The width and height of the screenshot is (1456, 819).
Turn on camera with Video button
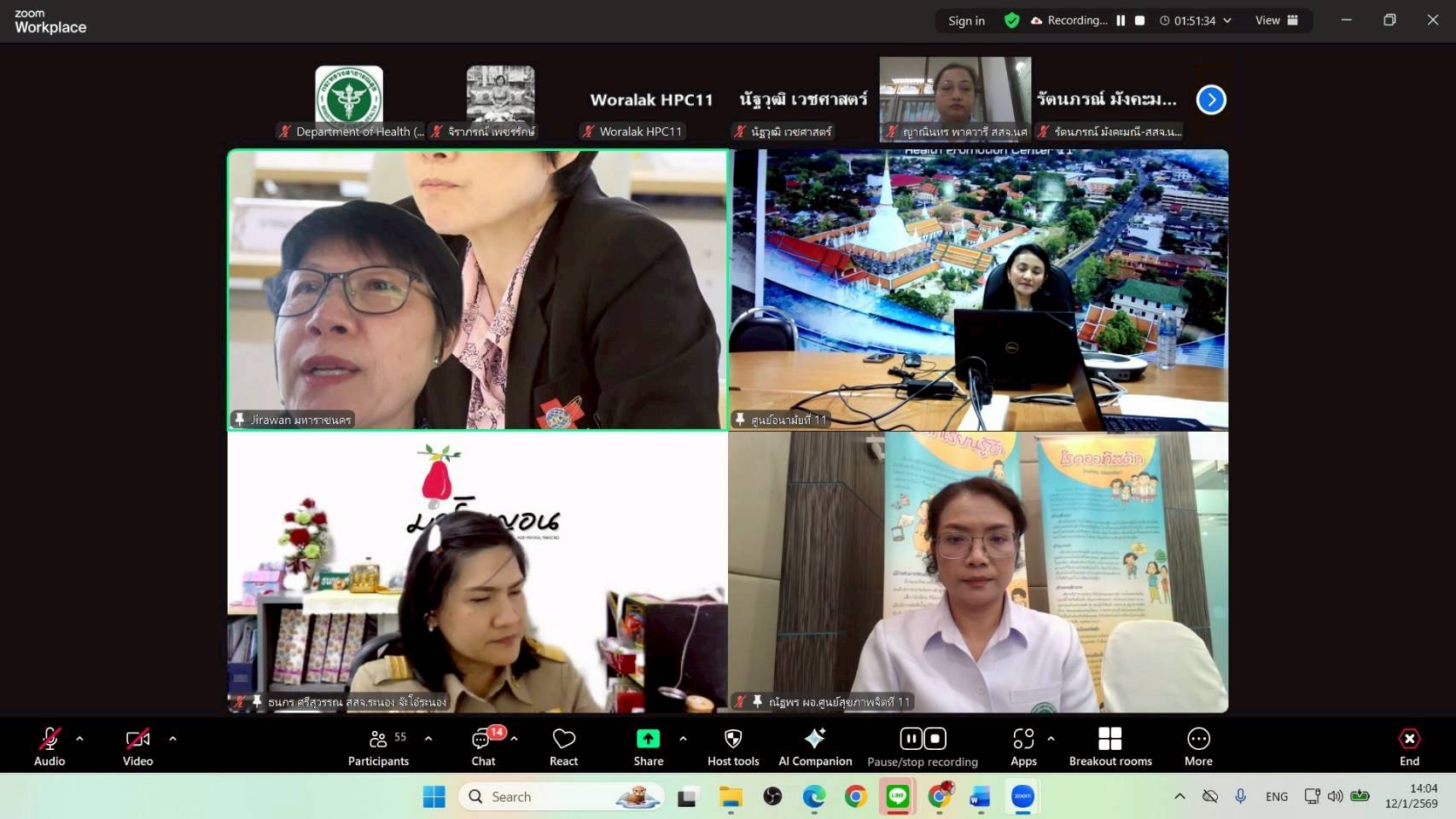(x=137, y=746)
